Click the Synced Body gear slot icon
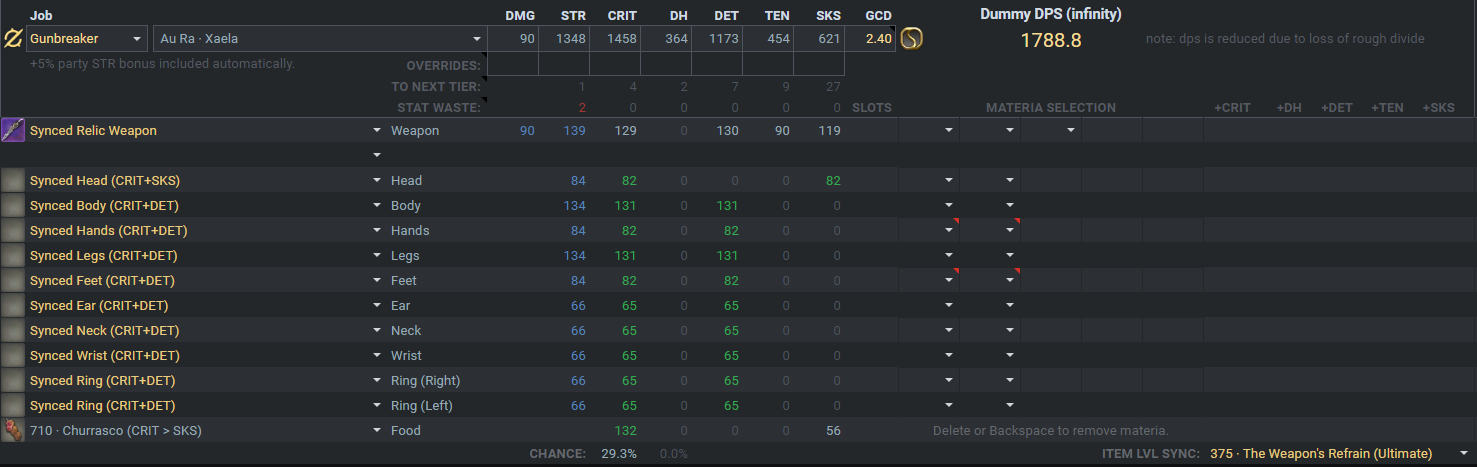This screenshot has height=467, width=1477. point(13,205)
